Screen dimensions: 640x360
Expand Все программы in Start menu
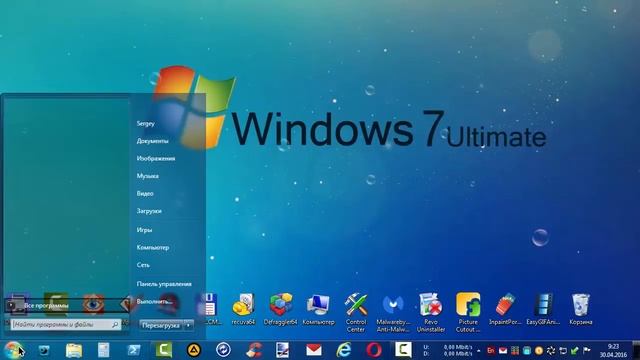coord(67,305)
